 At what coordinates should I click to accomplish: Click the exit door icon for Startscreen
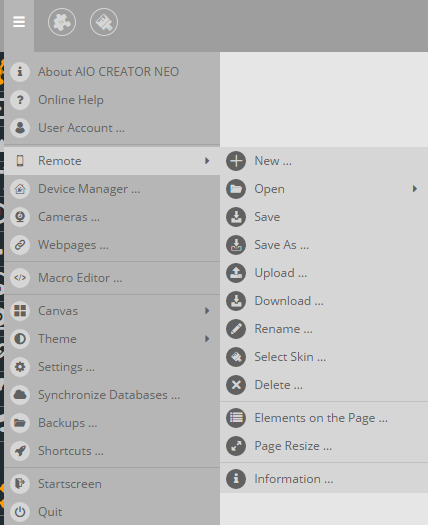[x=20, y=484]
